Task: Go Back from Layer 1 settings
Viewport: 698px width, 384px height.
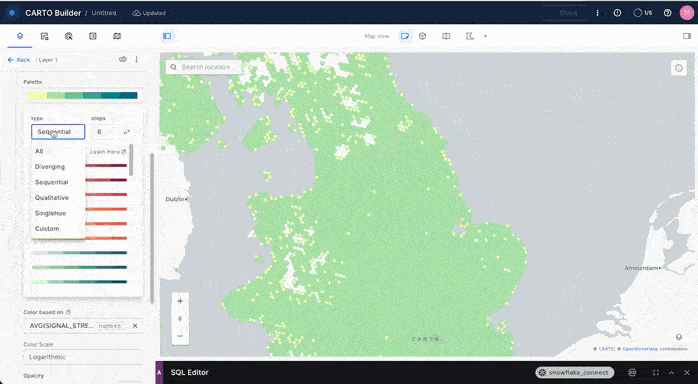Action: 19,60
